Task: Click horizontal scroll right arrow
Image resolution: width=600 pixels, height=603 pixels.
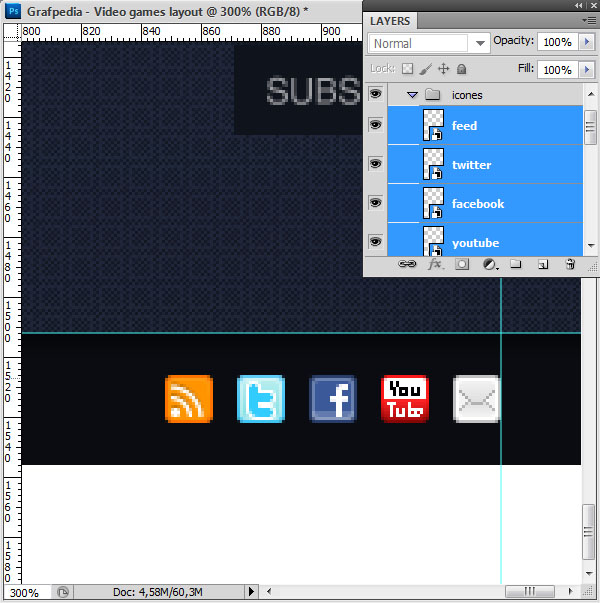Action: [570, 591]
